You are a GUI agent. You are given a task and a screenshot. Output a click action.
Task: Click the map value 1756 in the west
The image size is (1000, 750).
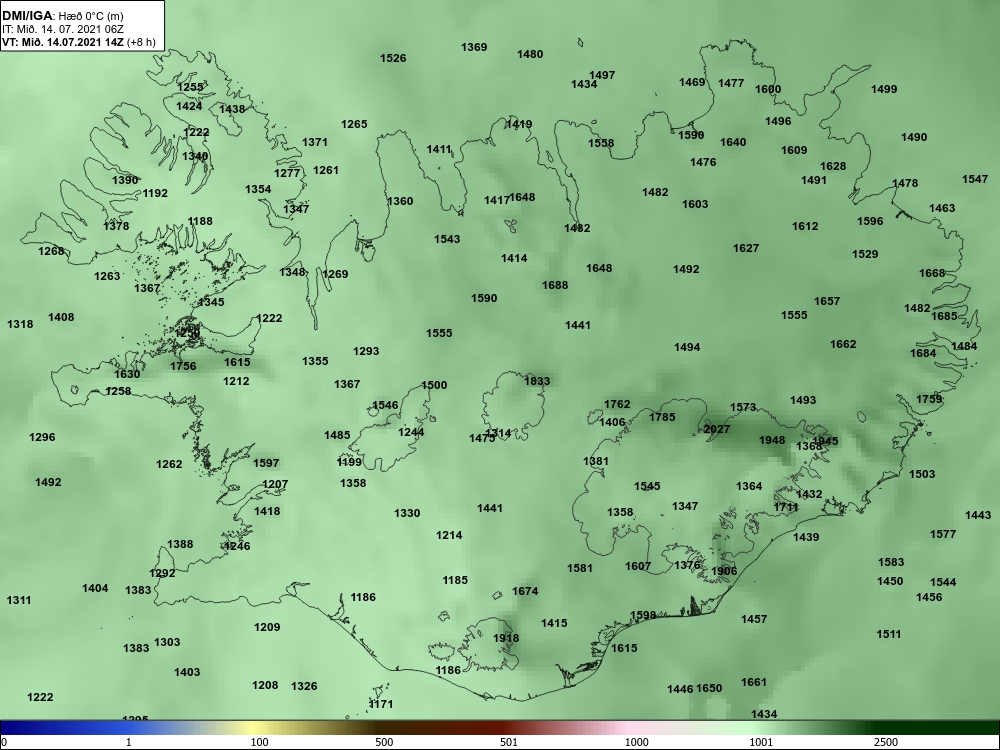(183, 366)
